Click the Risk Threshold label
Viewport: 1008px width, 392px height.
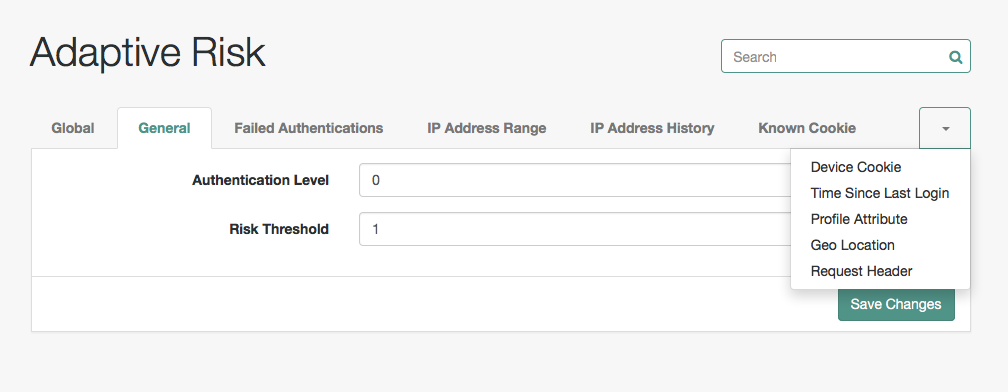(x=279, y=229)
